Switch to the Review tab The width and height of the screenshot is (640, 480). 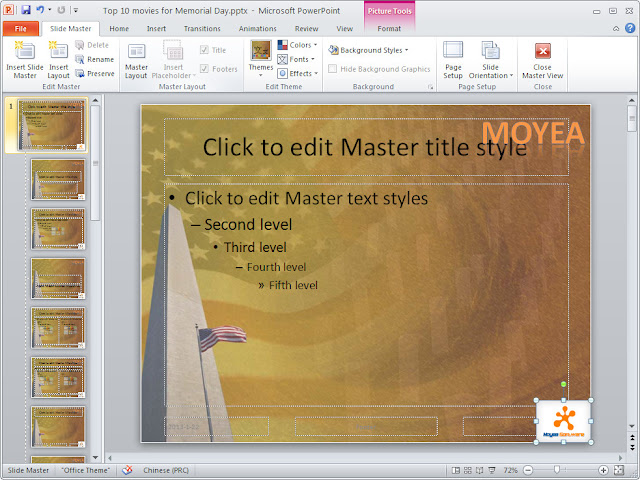click(x=307, y=28)
